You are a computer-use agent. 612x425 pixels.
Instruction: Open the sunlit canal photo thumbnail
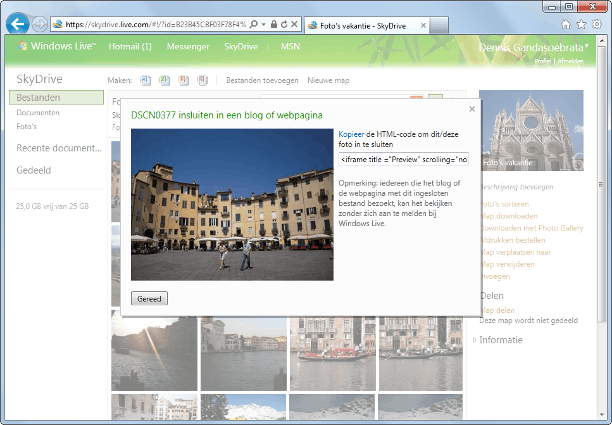click(x=154, y=354)
